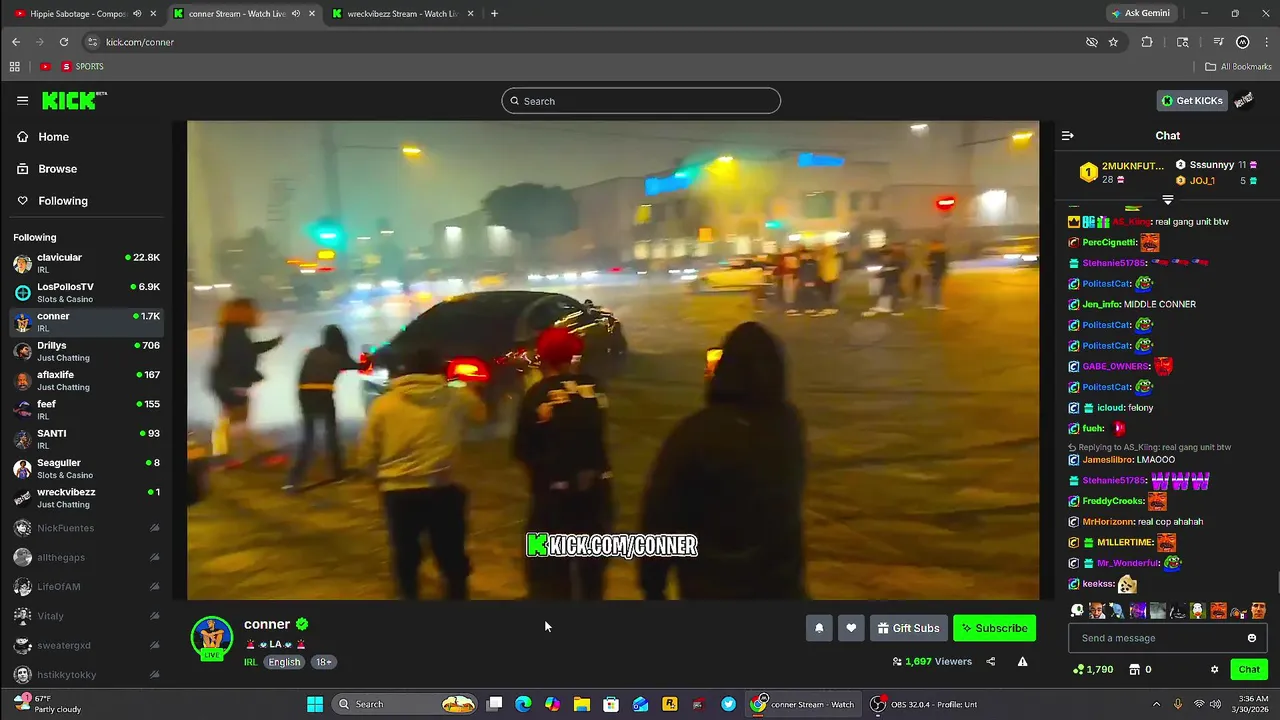1280x720 pixels.
Task: Open SPORTS bookmark
Action: tap(82, 66)
